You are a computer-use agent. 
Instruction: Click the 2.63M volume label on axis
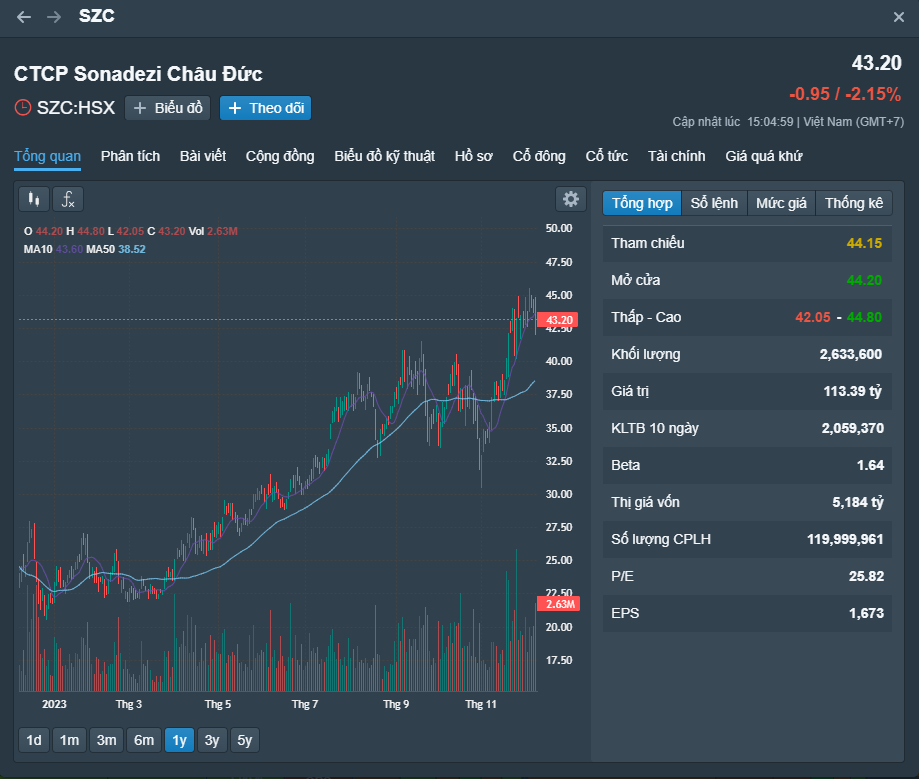(x=559, y=604)
